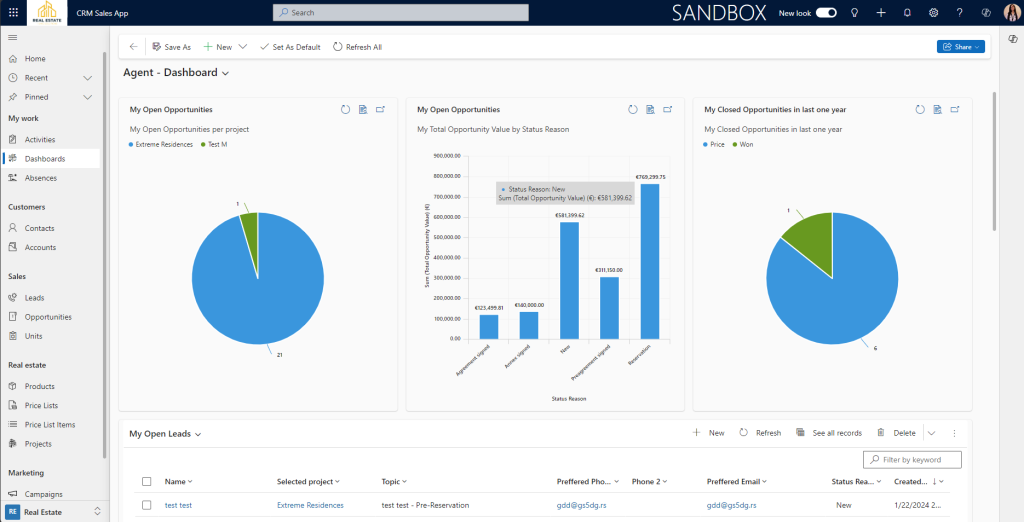Click the app launcher waffle icon

[13, 13]
